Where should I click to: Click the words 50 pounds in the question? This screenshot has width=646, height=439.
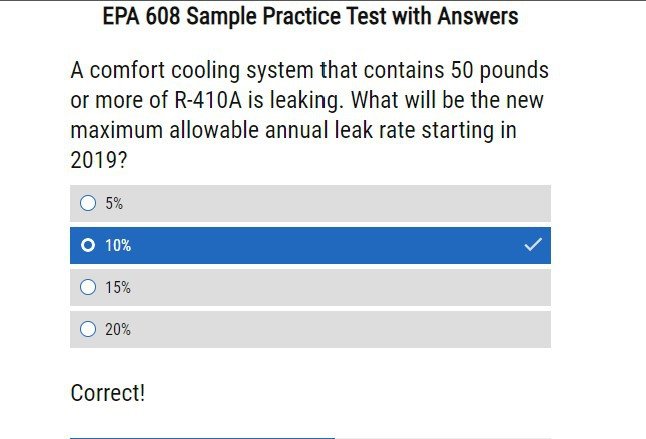pos(500,70)
